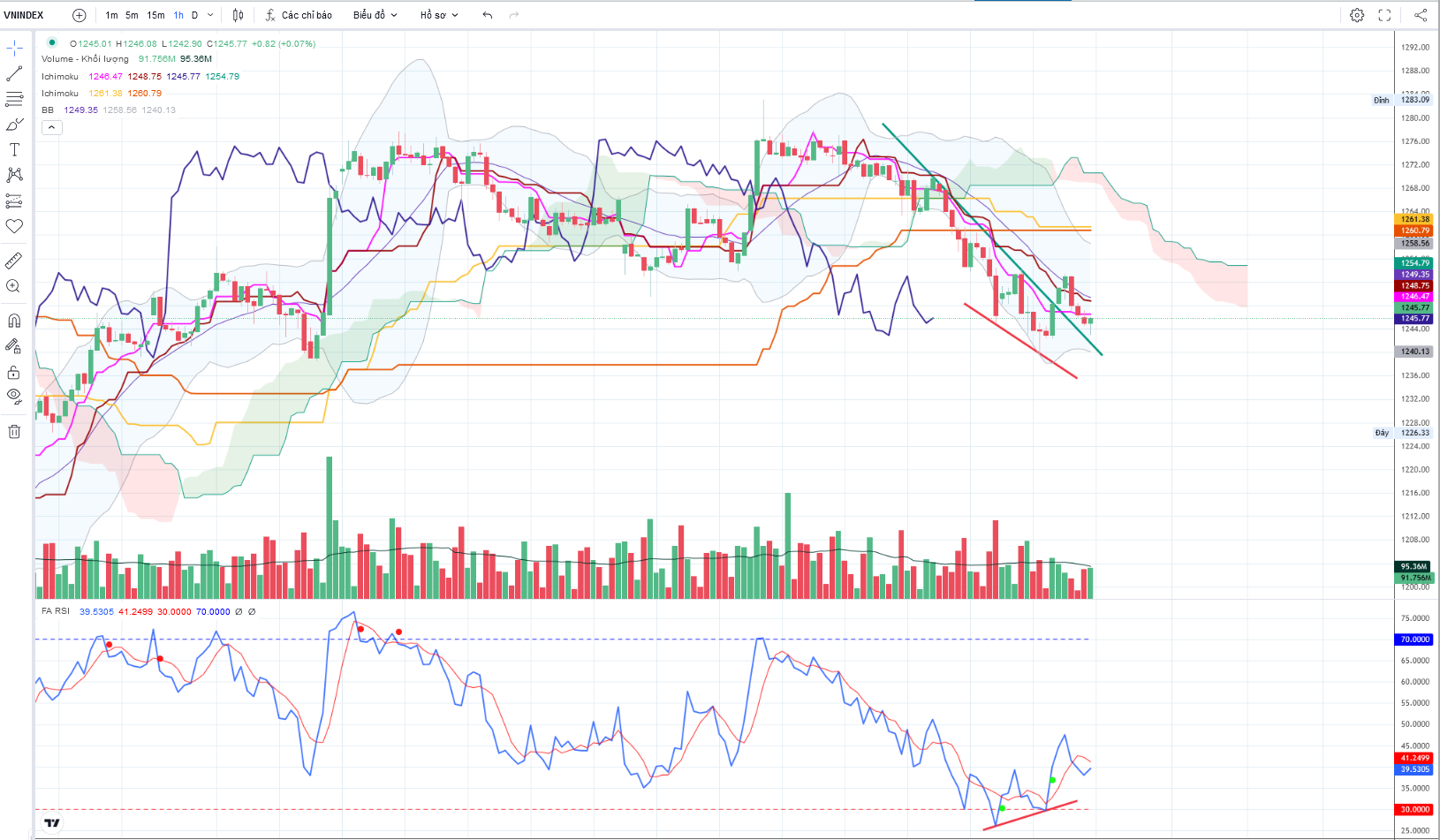Click the TradingView logo
Image resolution: width=1440 pixels, height=840 pixels.
[x=52, y=823]
